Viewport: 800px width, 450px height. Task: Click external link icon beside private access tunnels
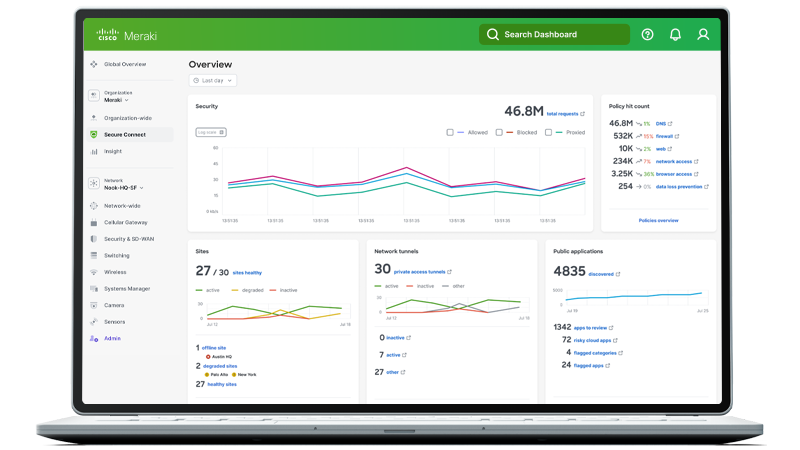coord(449,272)
